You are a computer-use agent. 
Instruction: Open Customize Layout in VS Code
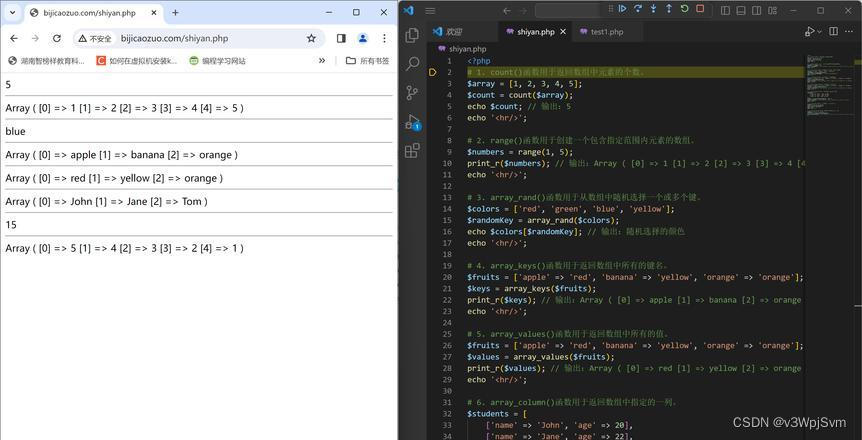click(x=773, y=10)
